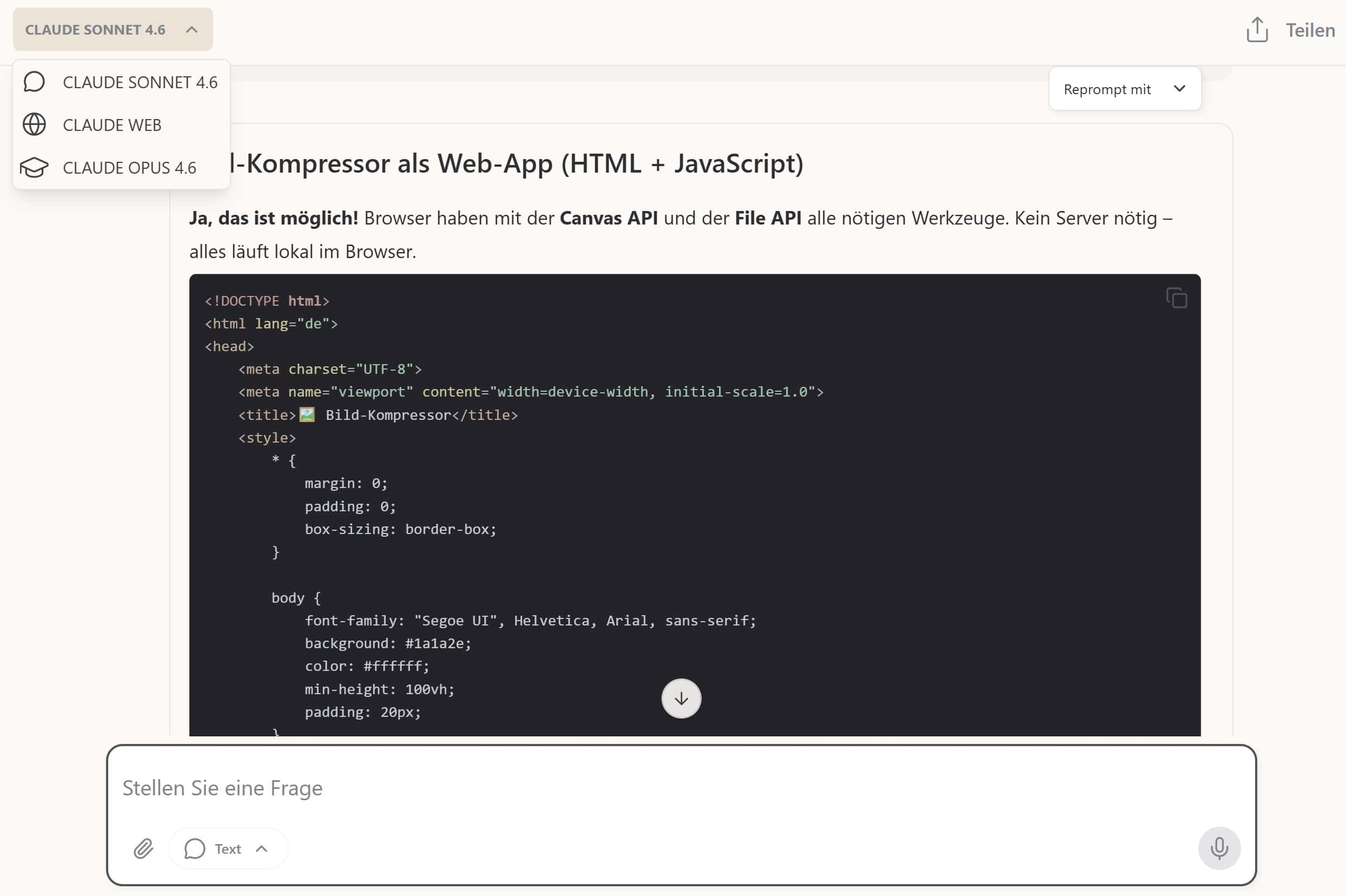Select Claude Sonnet 4.6 from the menu
1346x896 pixels.
click(140, 82)
